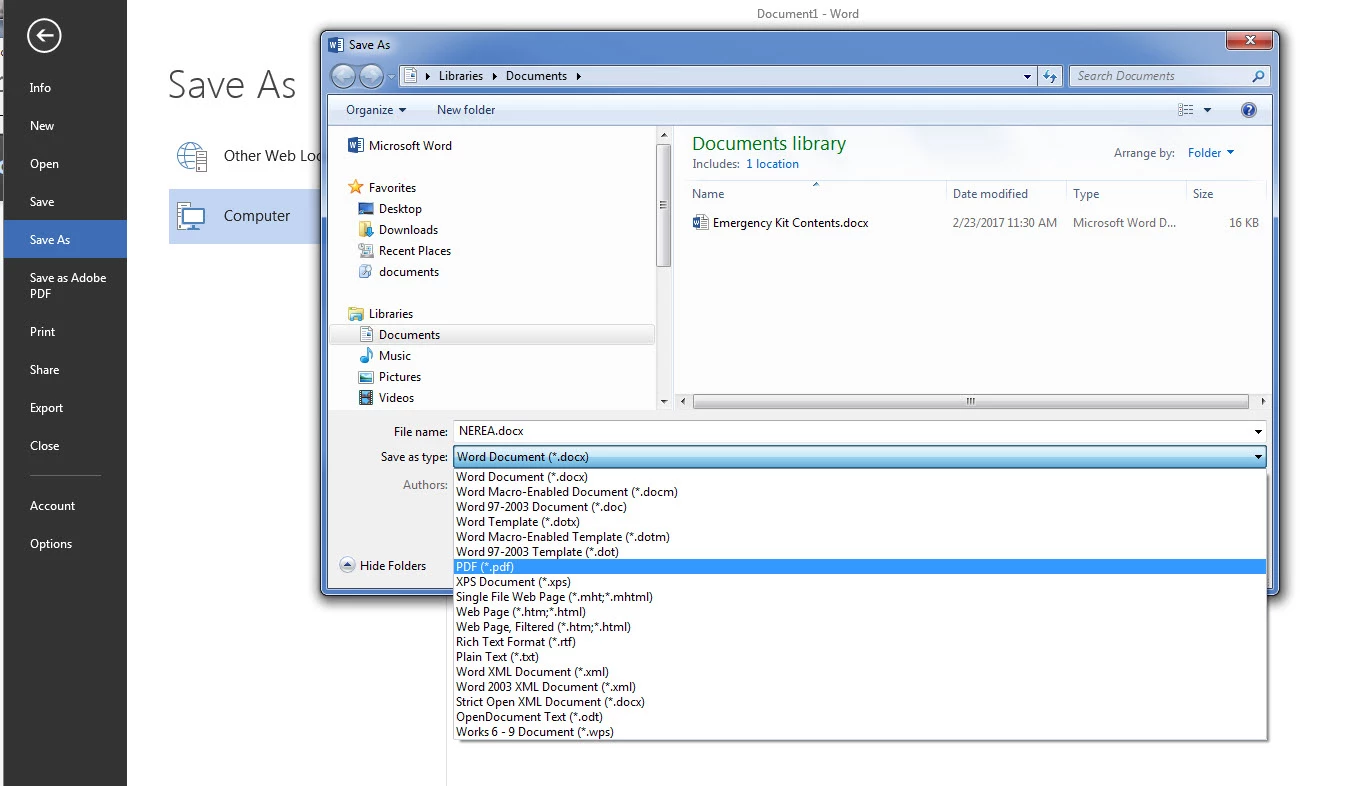Open the Organize dropdown menu
This screenshot has width=1361, height=786.
click(x=376, y=110)
